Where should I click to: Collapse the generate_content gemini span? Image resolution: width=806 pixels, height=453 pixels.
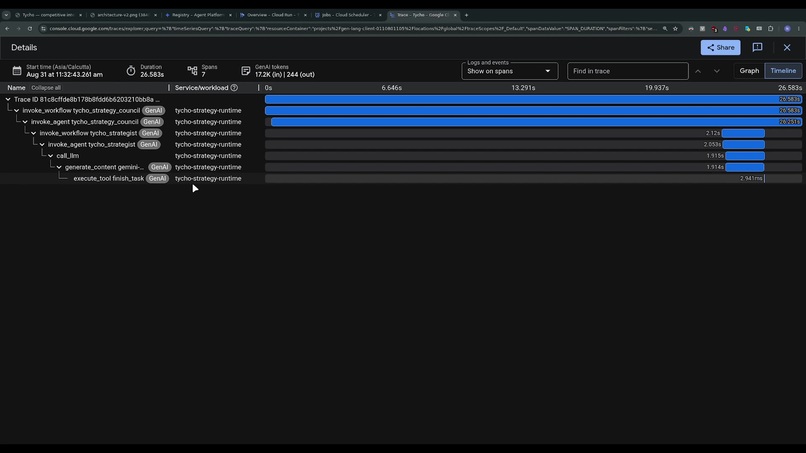tap(59, 167)
